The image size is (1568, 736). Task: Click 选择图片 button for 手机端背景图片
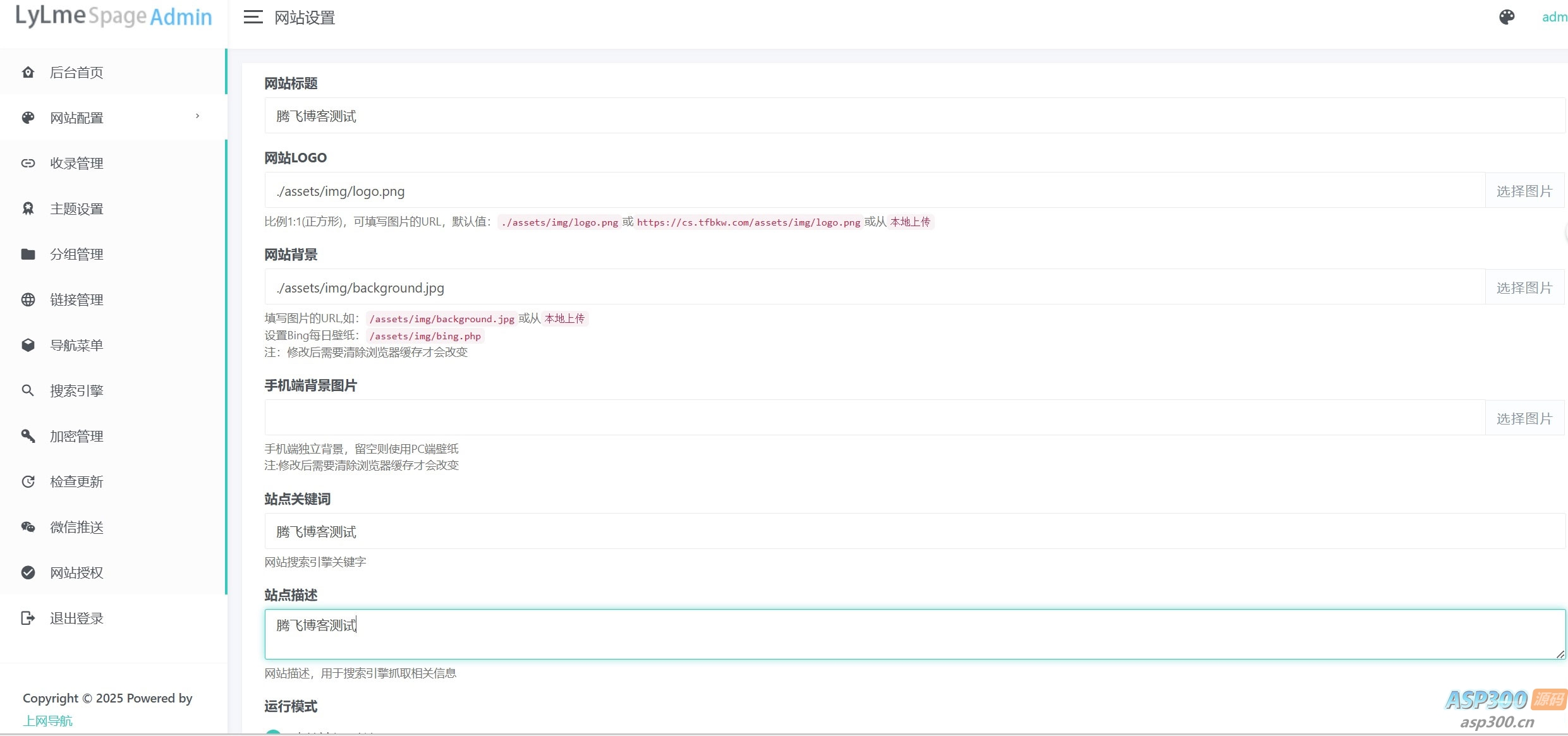1524,418
